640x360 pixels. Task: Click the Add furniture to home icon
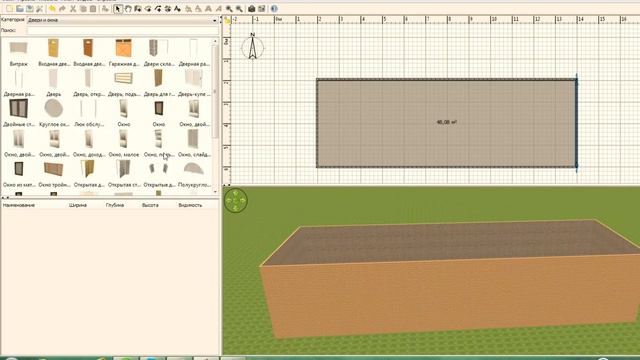point(105,9)
